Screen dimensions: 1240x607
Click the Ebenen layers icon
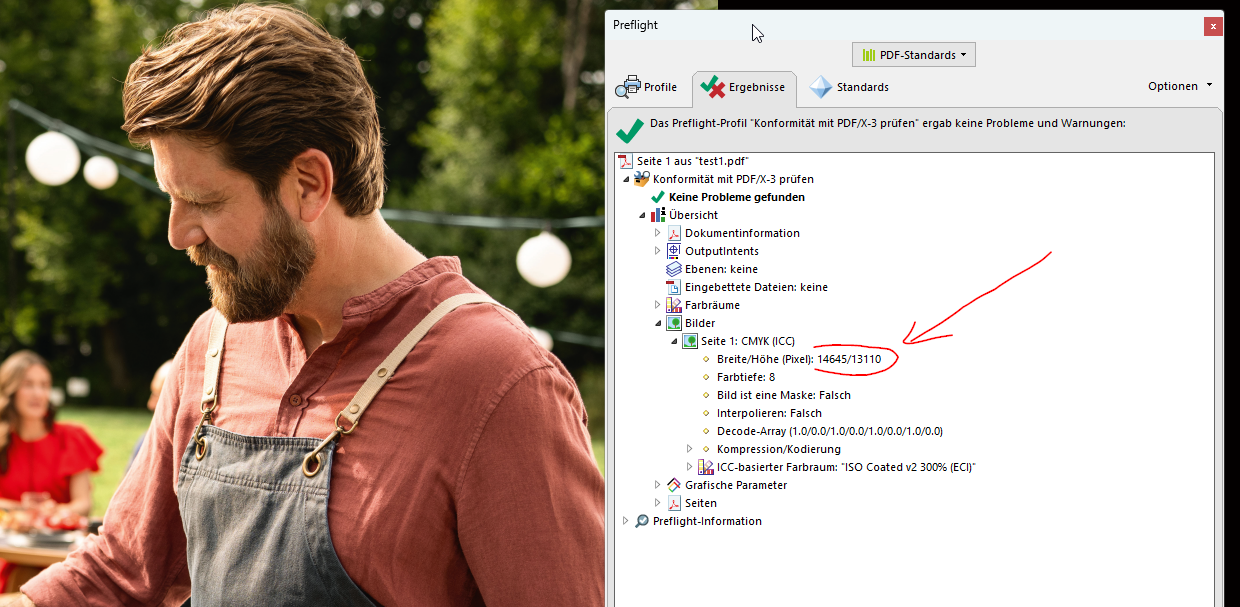[x=674, y=269]
